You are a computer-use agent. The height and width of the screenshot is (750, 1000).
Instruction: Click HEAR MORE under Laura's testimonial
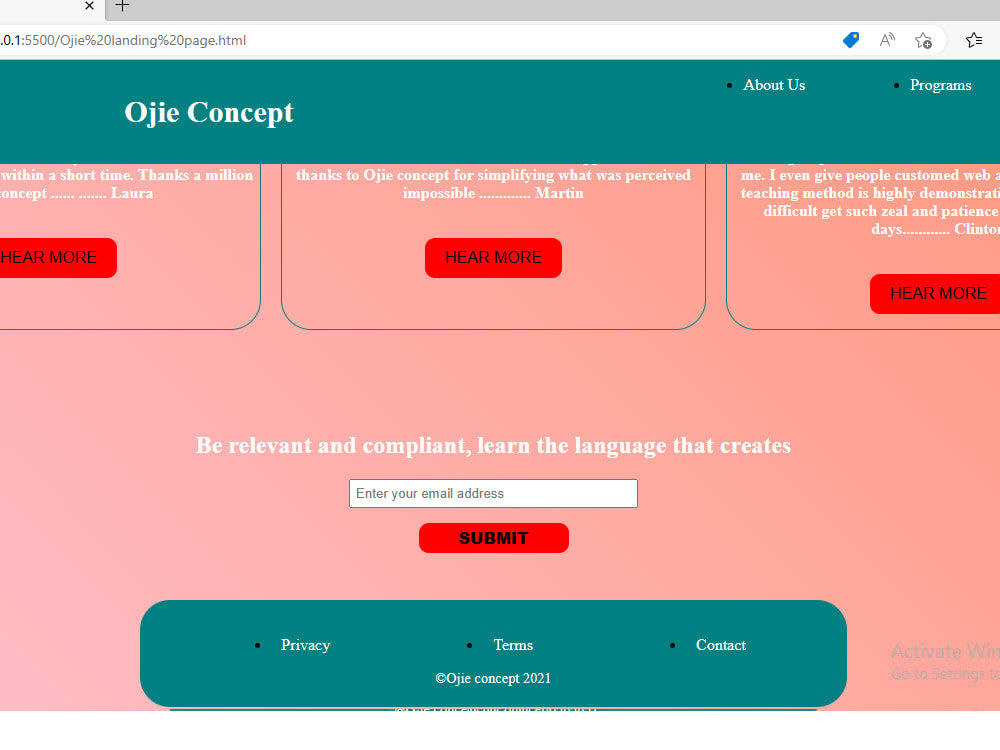pos(57,258)
